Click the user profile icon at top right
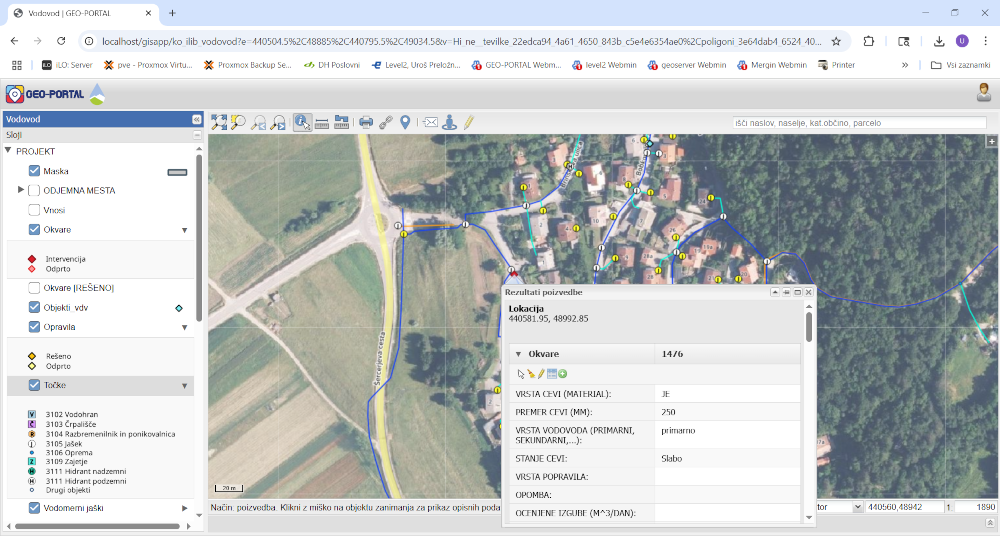The height and width of the screenshot is (536, 1000). (983, 93)
